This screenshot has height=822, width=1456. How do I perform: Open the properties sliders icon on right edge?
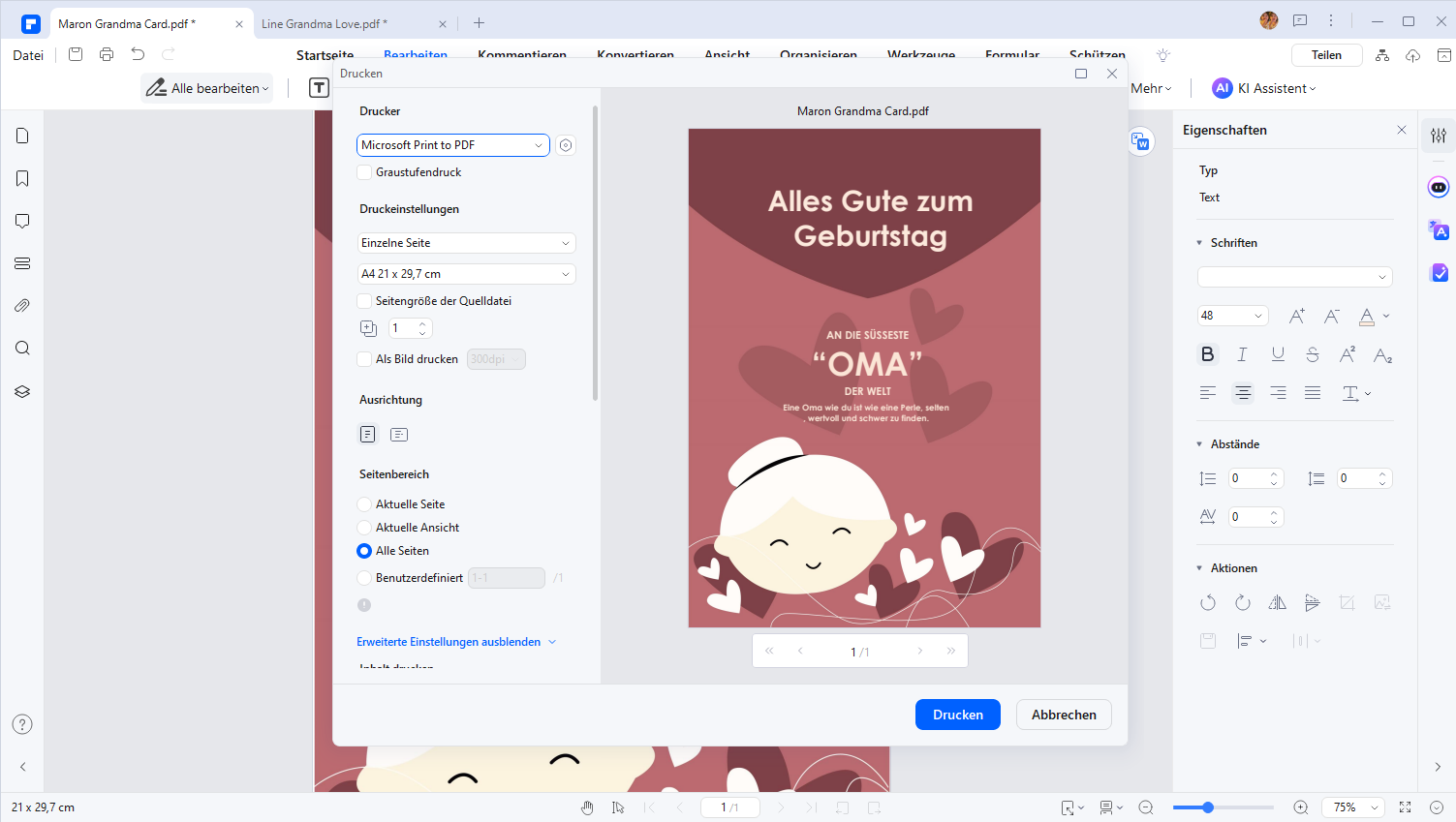click(x=1439, y=136)
